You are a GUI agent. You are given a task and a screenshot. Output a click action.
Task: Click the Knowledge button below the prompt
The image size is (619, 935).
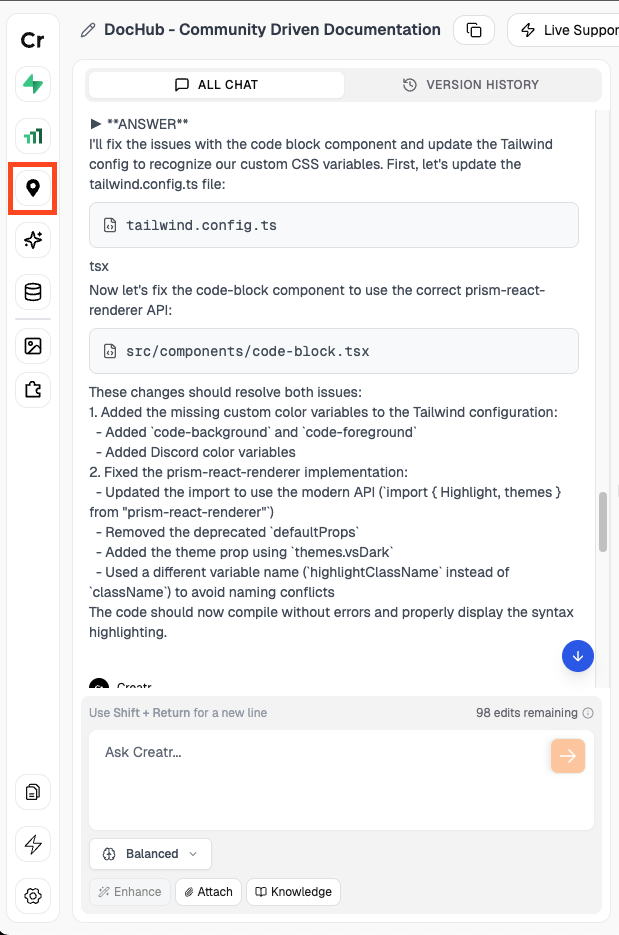(293, 891)
